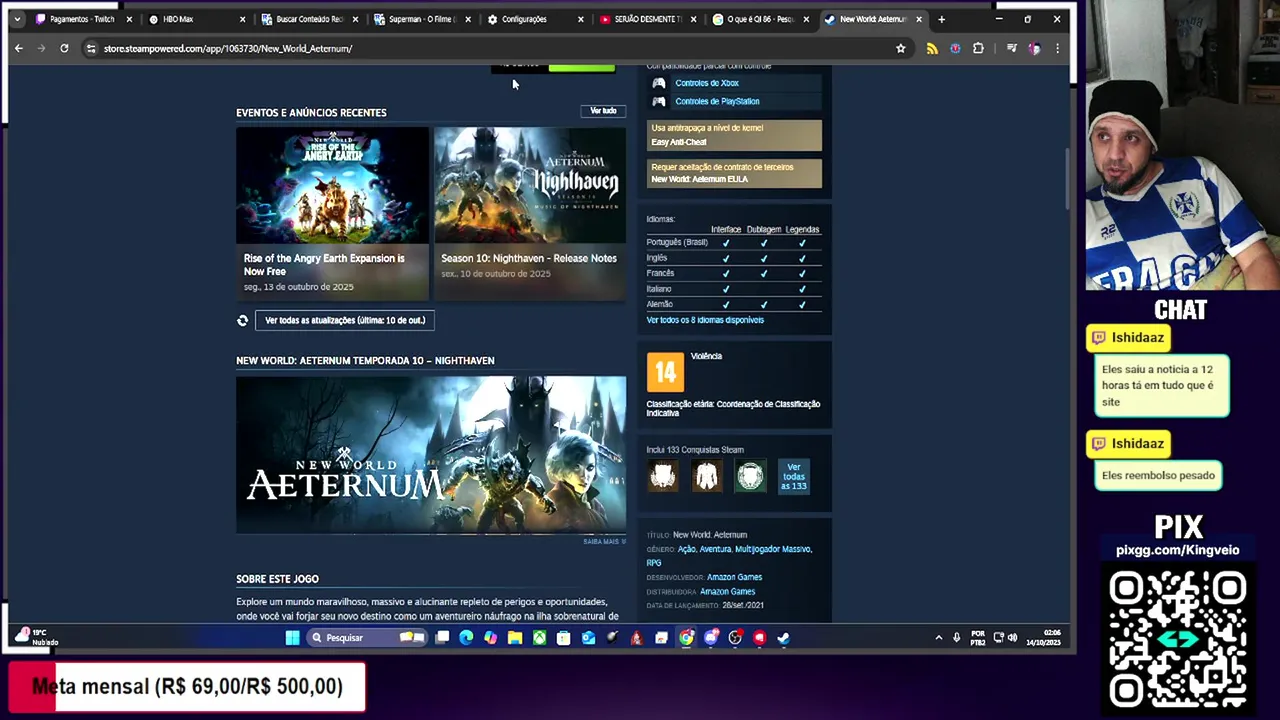Click the Xbox controller icon
Image resolution: width=1280 pixels, height=720 pixels.
coord(658,83)
